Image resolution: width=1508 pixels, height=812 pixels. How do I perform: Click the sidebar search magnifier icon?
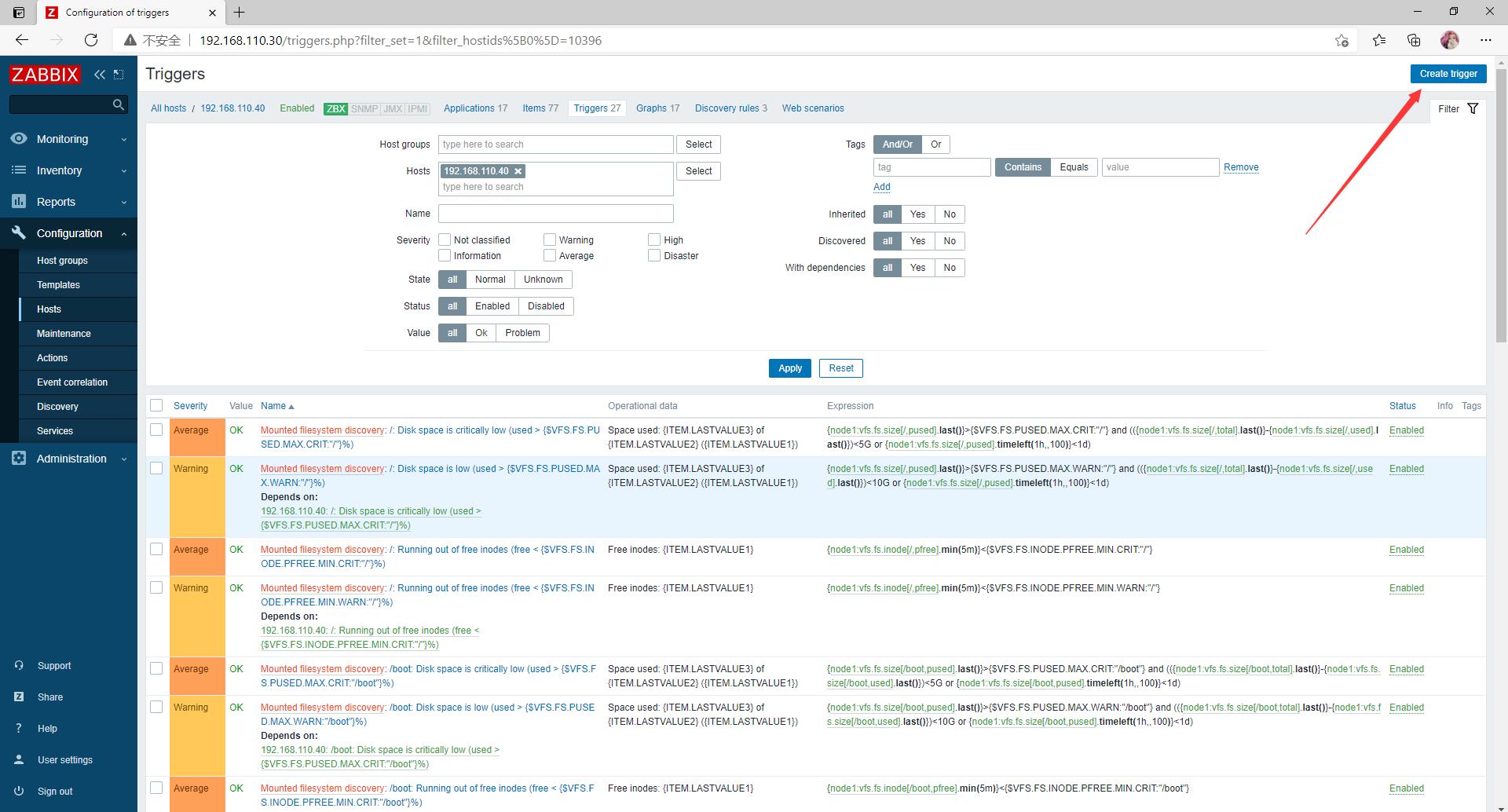[x=119, y=104]
